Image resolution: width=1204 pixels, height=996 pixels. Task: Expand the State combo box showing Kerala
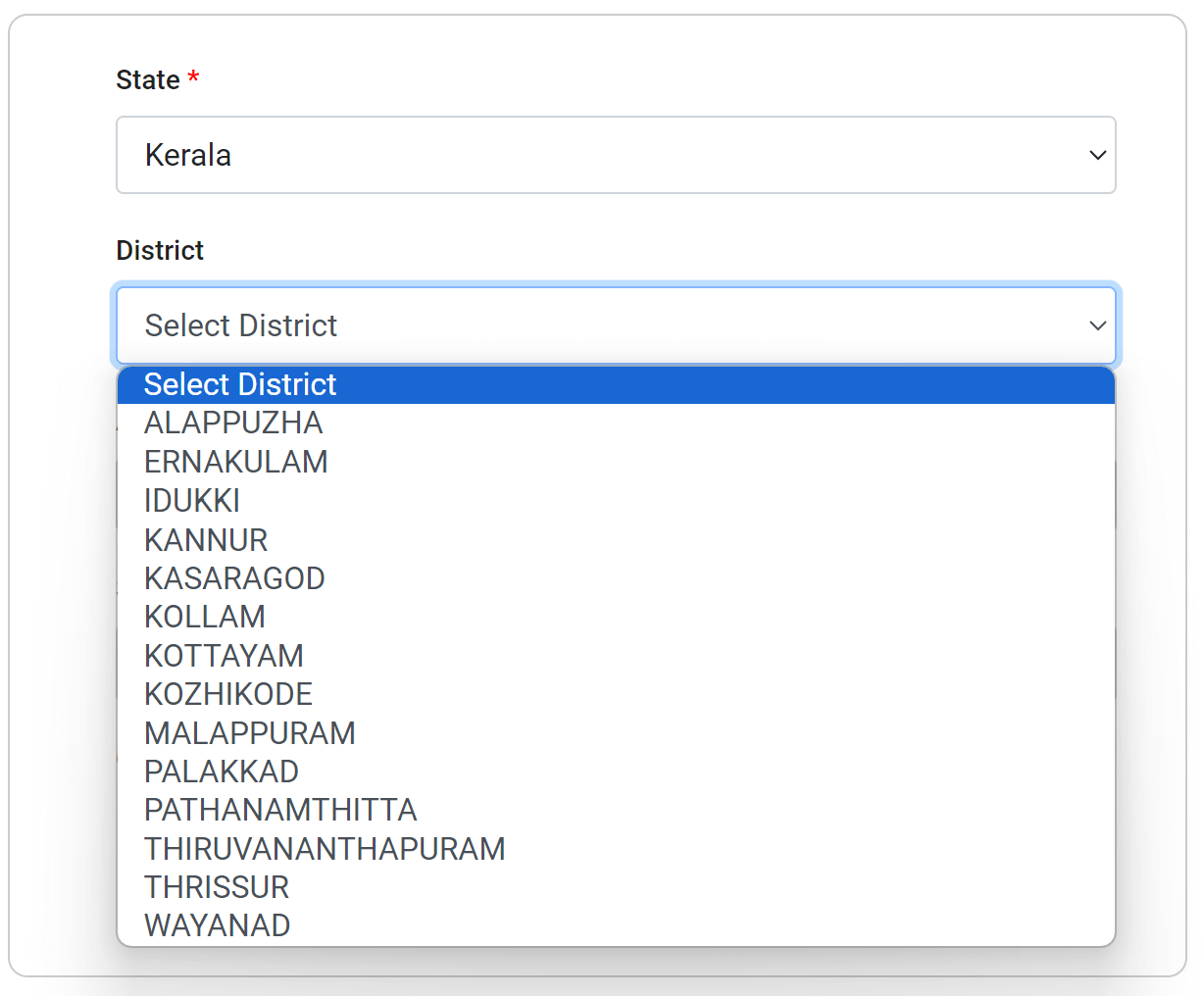616,155
